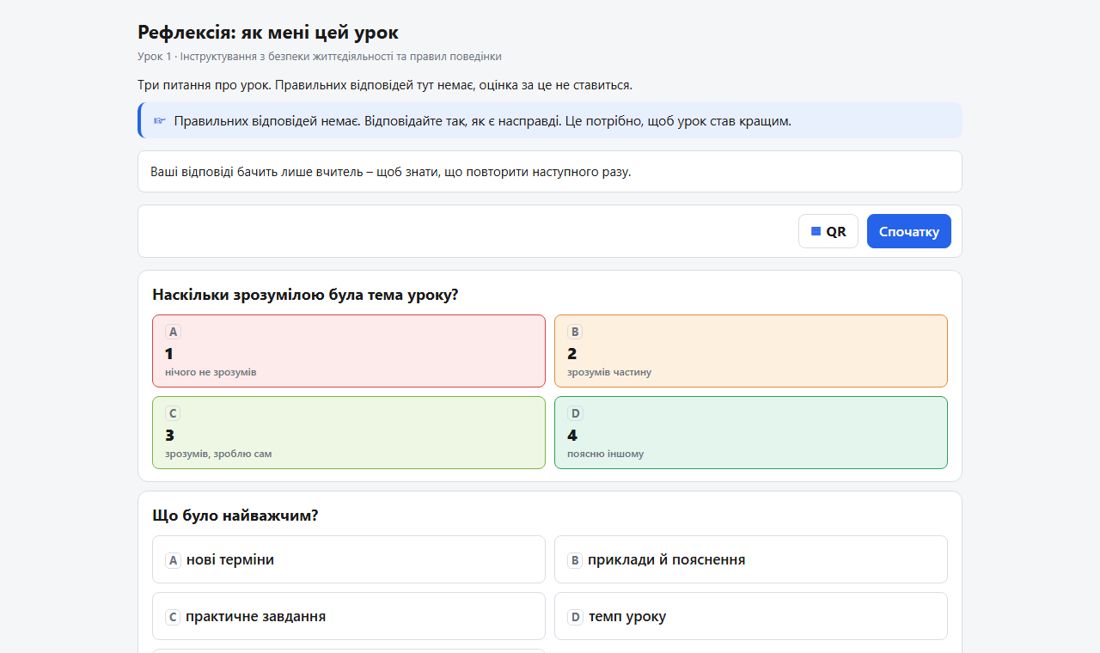Pick answer приклади й пояснення
Screen dimensions: 1100x653
[751, 560]
